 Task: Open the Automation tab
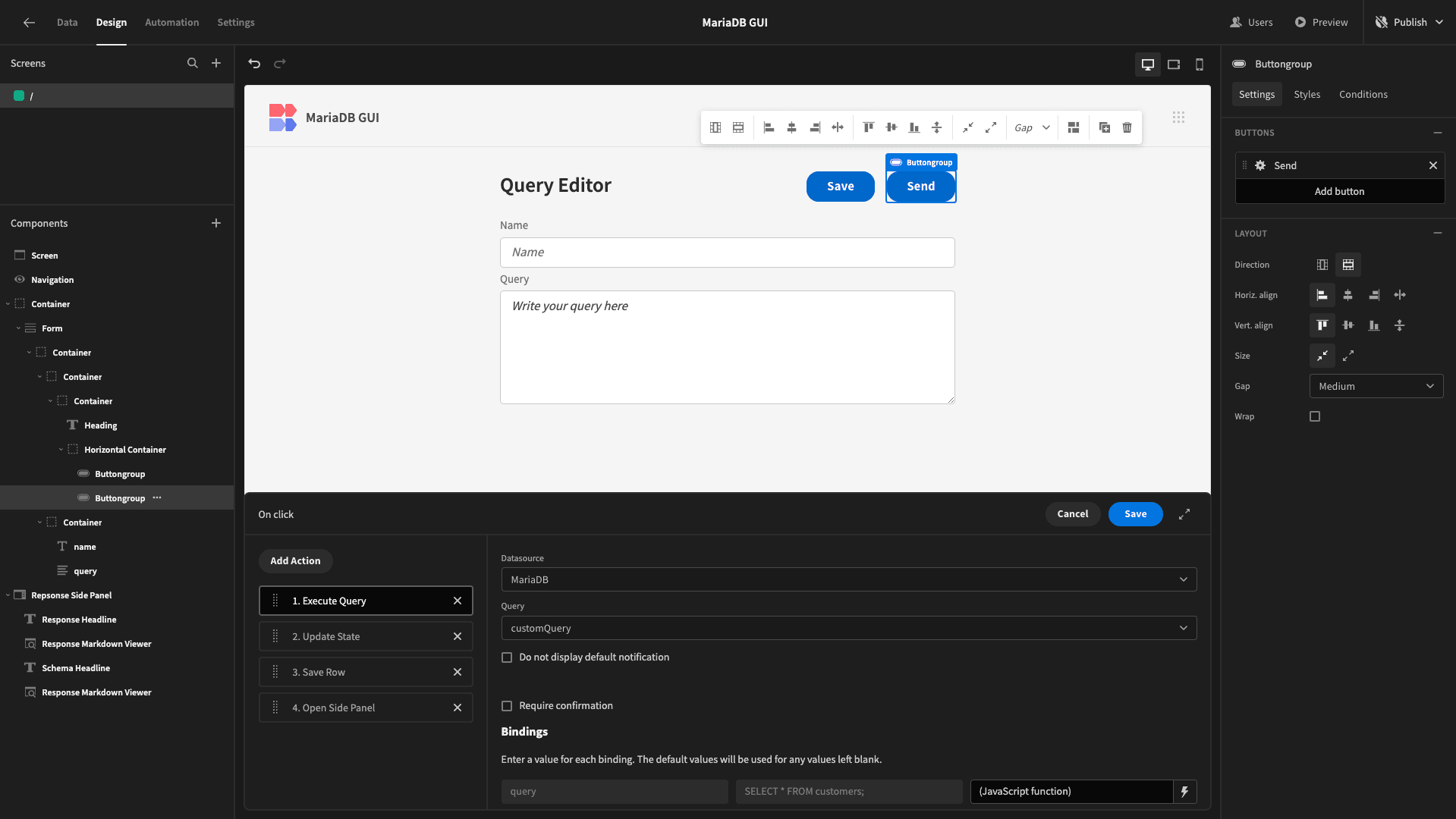pos(172,22)
